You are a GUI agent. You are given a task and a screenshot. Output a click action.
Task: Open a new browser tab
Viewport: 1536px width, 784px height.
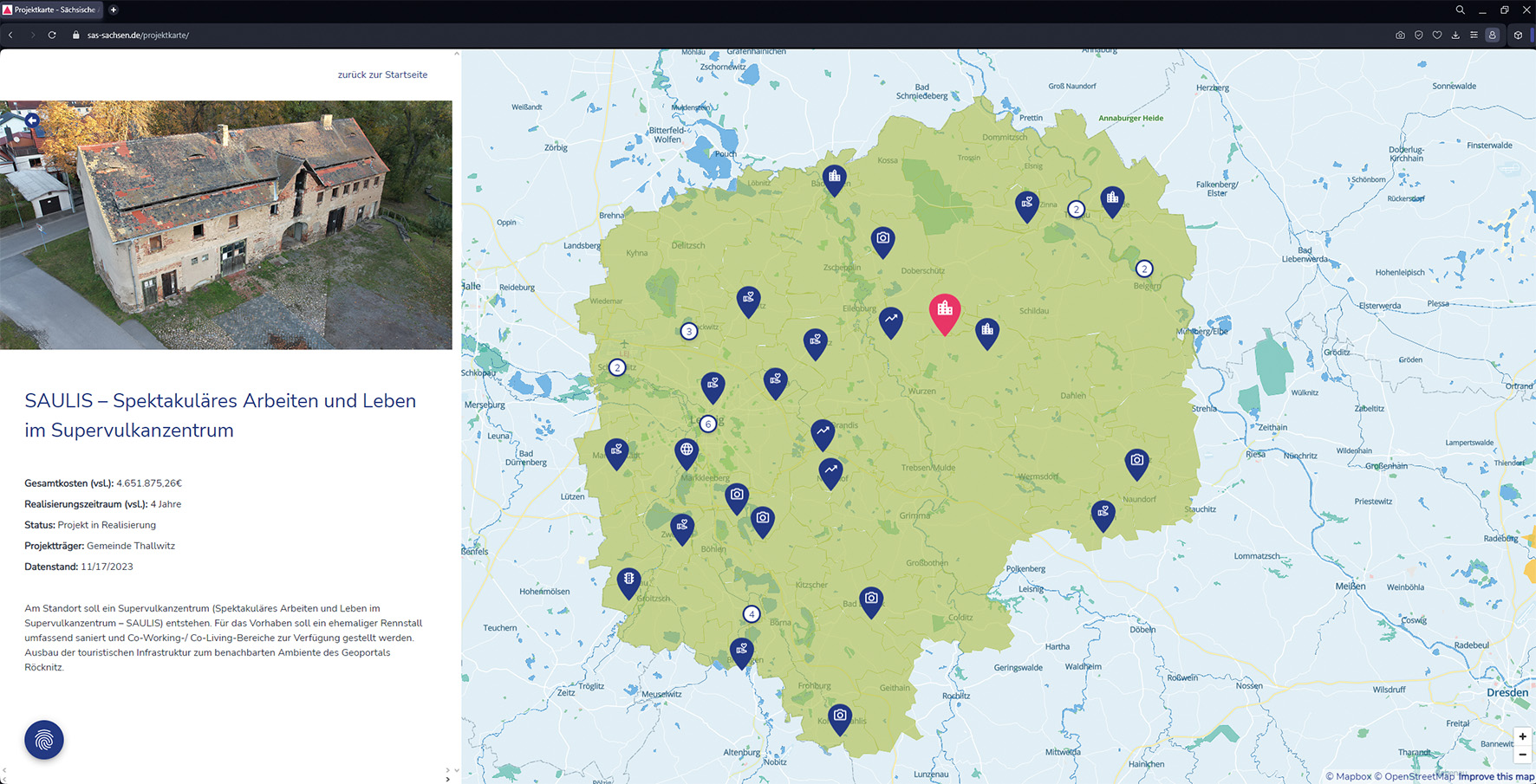[114, 10]
